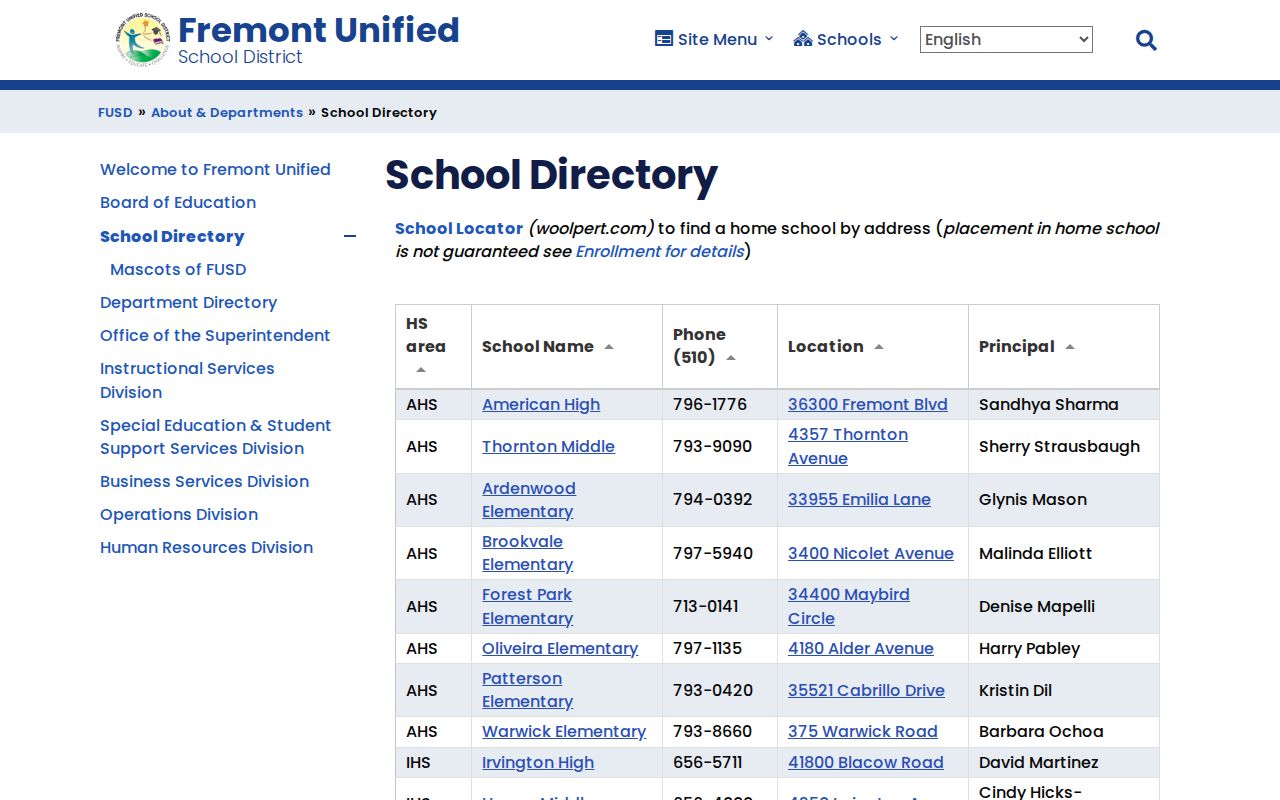Open Warwick Elementary school link
1280x800 pixels.
[564, 731]
